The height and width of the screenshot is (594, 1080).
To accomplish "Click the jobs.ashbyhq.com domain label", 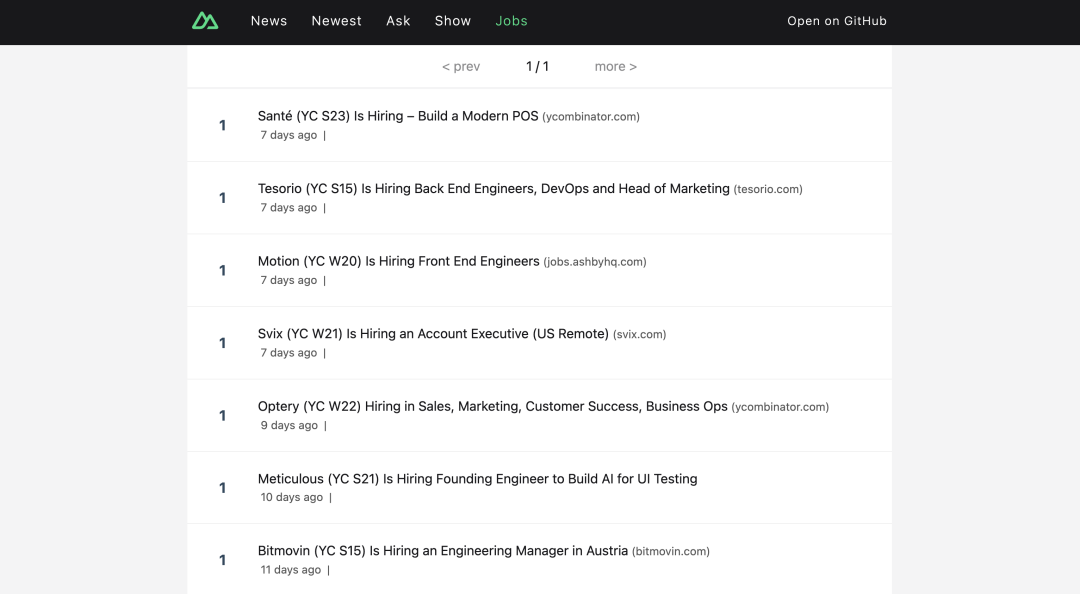I will point(595,262).
